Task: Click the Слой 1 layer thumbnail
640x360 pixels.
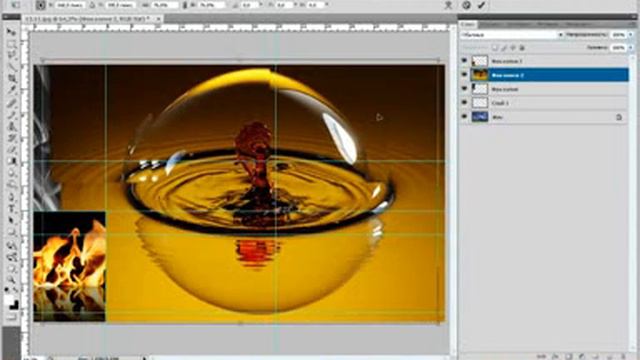Action: click(x=480, y=102)
